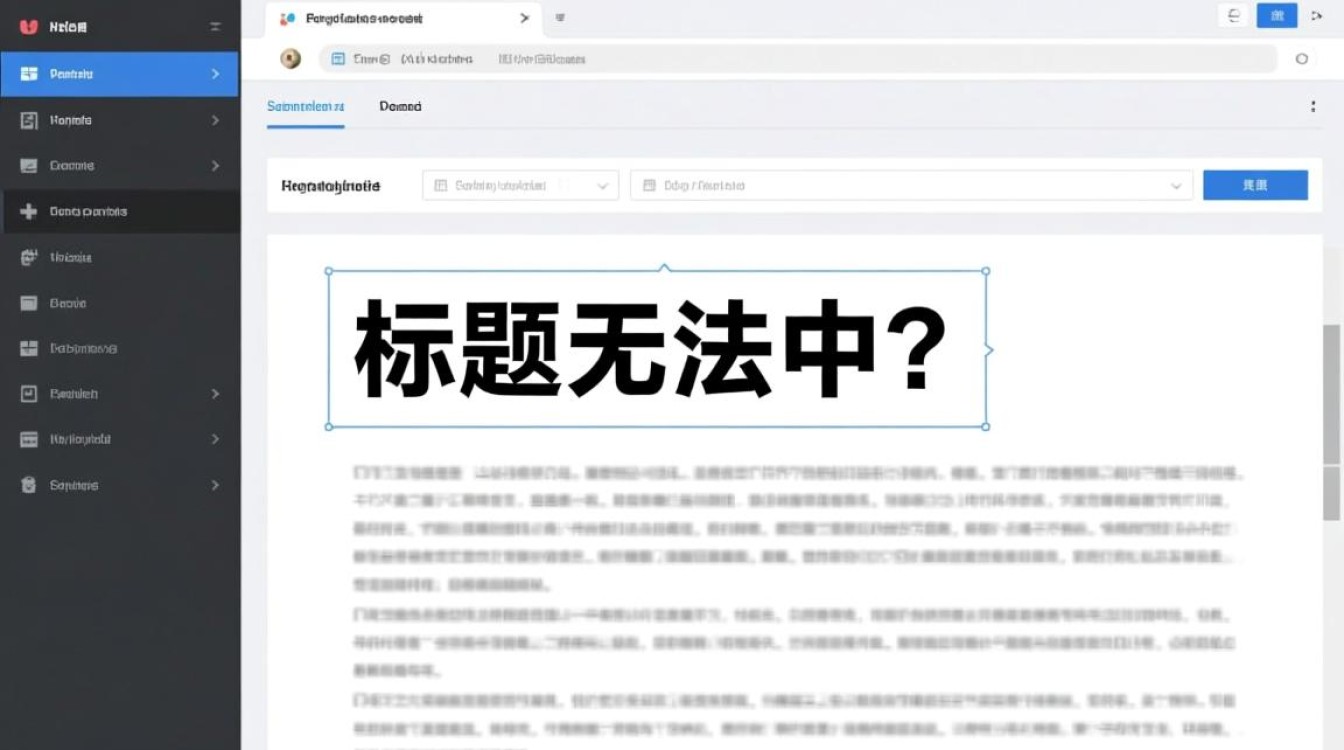Click the vertical scrollbar thumb
The image size is (1344, 750).
click(x=1331, y=422)
